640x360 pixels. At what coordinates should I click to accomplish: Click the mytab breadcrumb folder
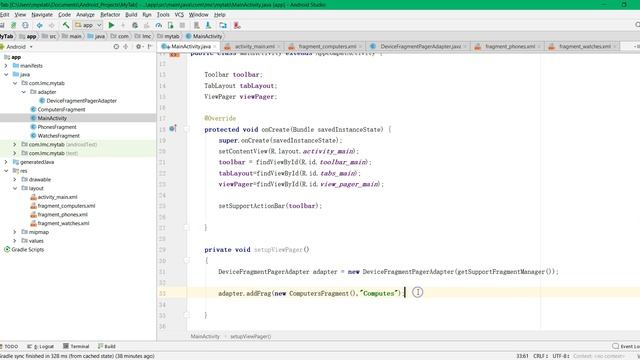(x=169, y=36)
